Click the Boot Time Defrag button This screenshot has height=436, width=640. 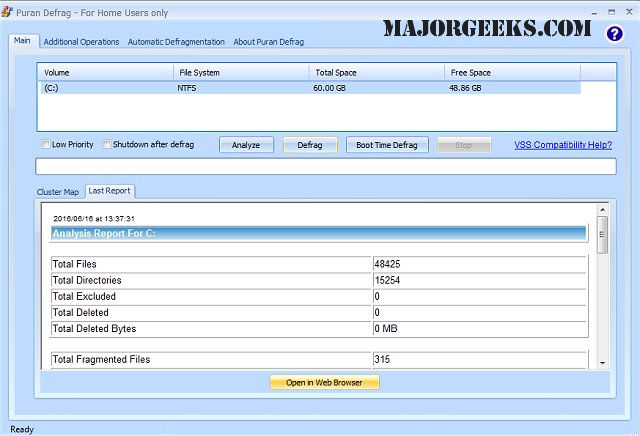click(x=387, y=145)
